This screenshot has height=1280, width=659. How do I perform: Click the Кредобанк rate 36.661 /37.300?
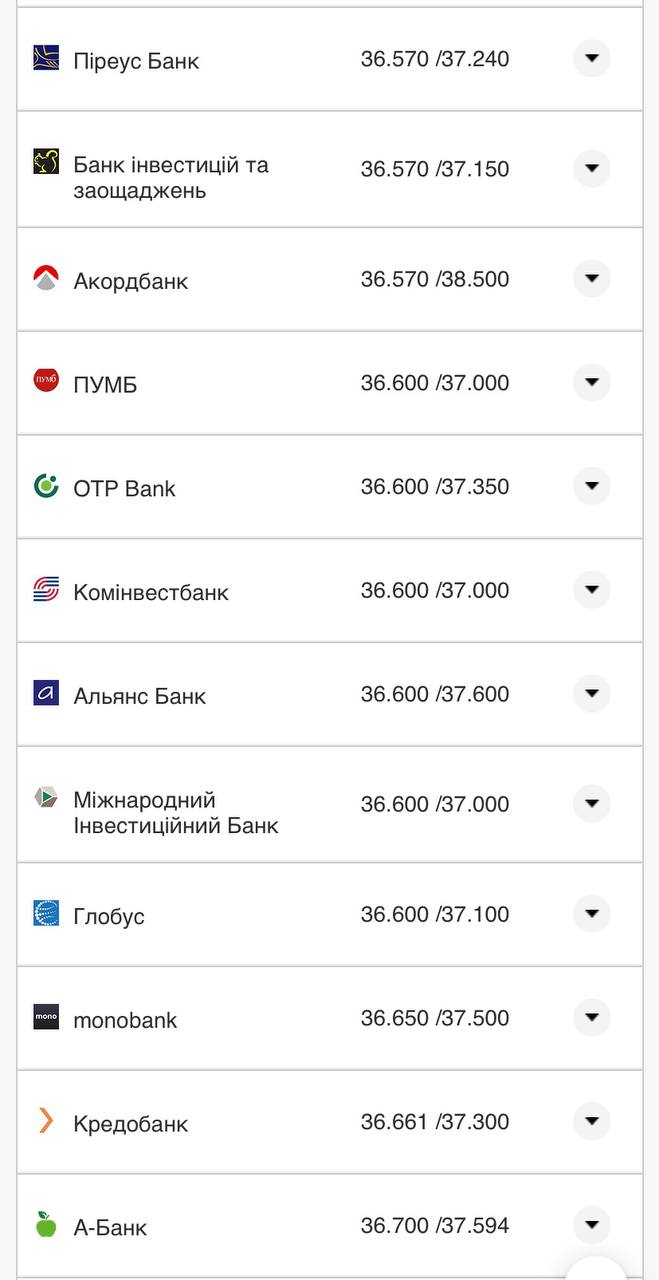tap(435, 1122)
